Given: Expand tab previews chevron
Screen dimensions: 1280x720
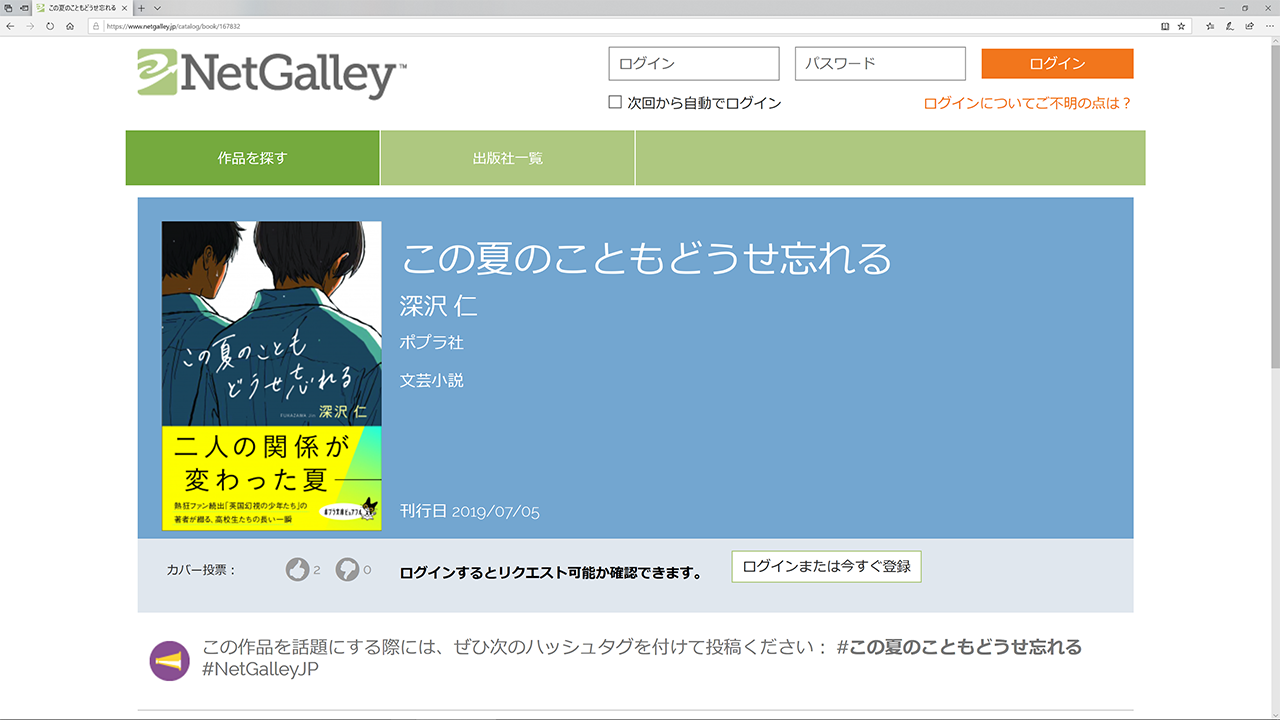Looking at the screenshot, I should pyautogui.click(x=157, y=8).
